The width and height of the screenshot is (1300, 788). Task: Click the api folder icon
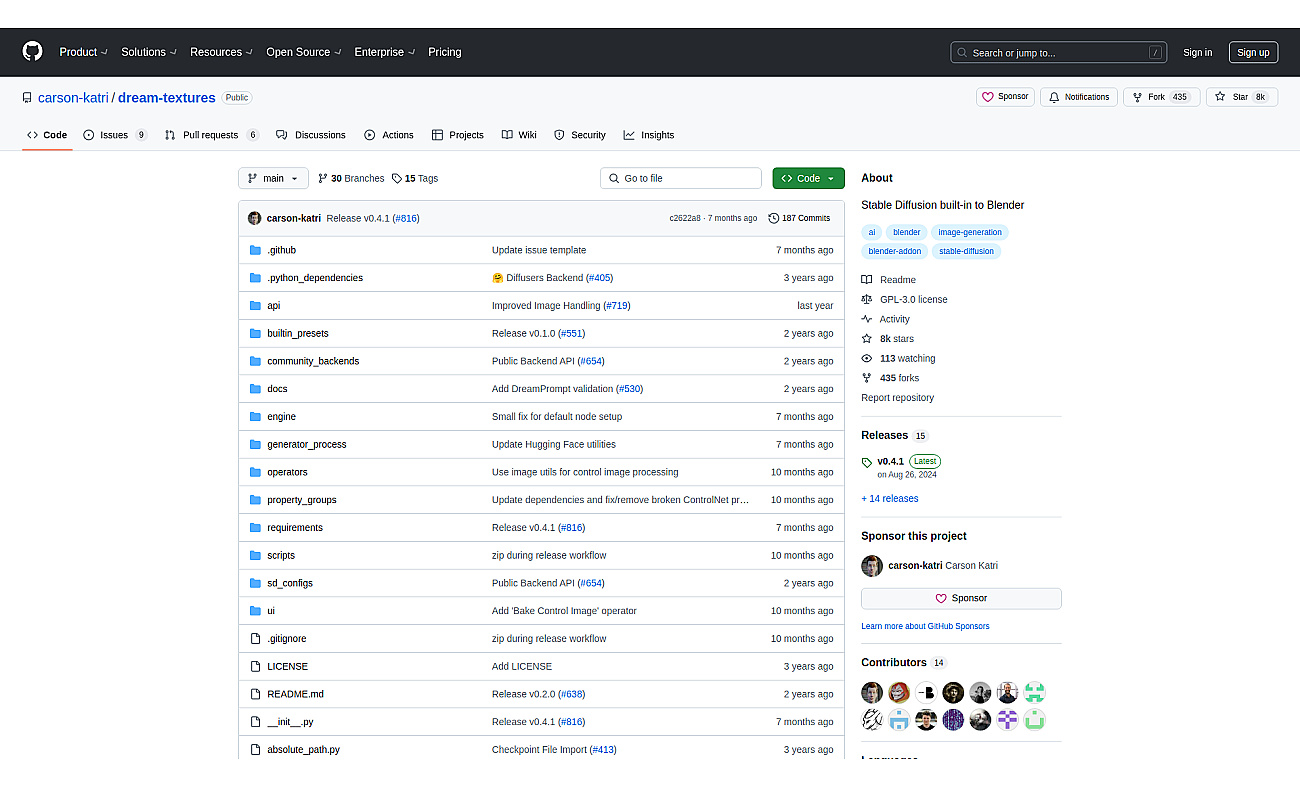tap(255, 306)
